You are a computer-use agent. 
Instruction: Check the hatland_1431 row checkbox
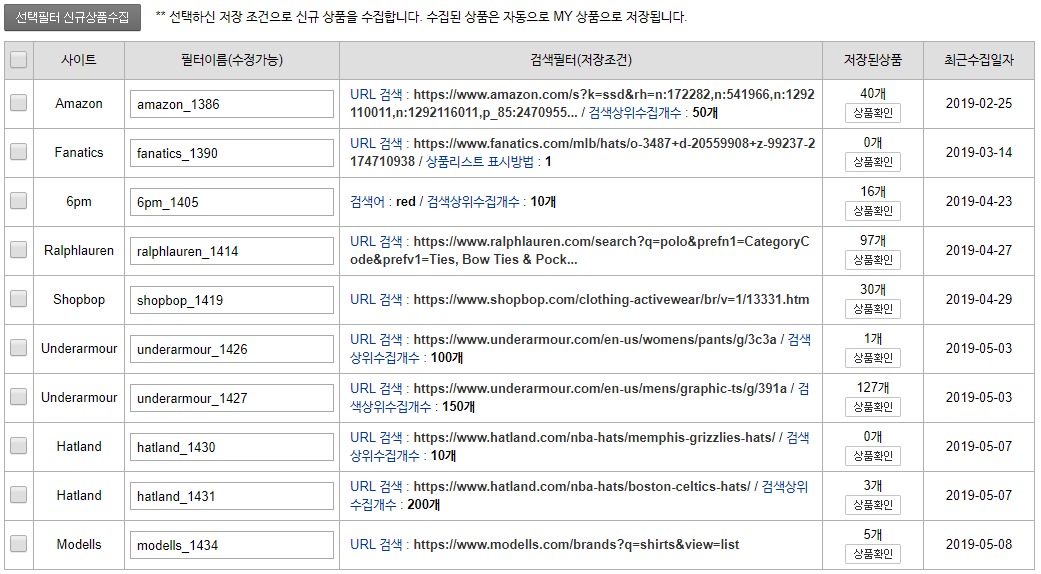pyautogui.click(x=19, y=495)
